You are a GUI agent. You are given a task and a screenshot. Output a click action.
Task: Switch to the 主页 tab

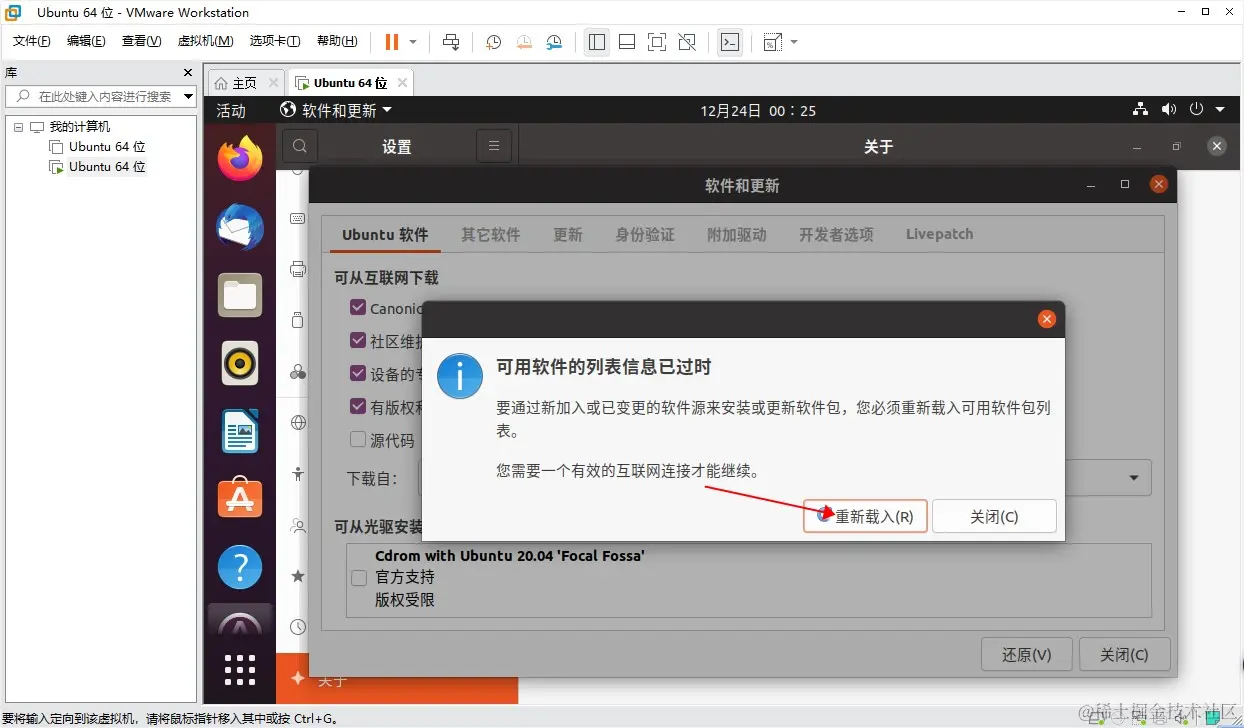tap(245, 83)
